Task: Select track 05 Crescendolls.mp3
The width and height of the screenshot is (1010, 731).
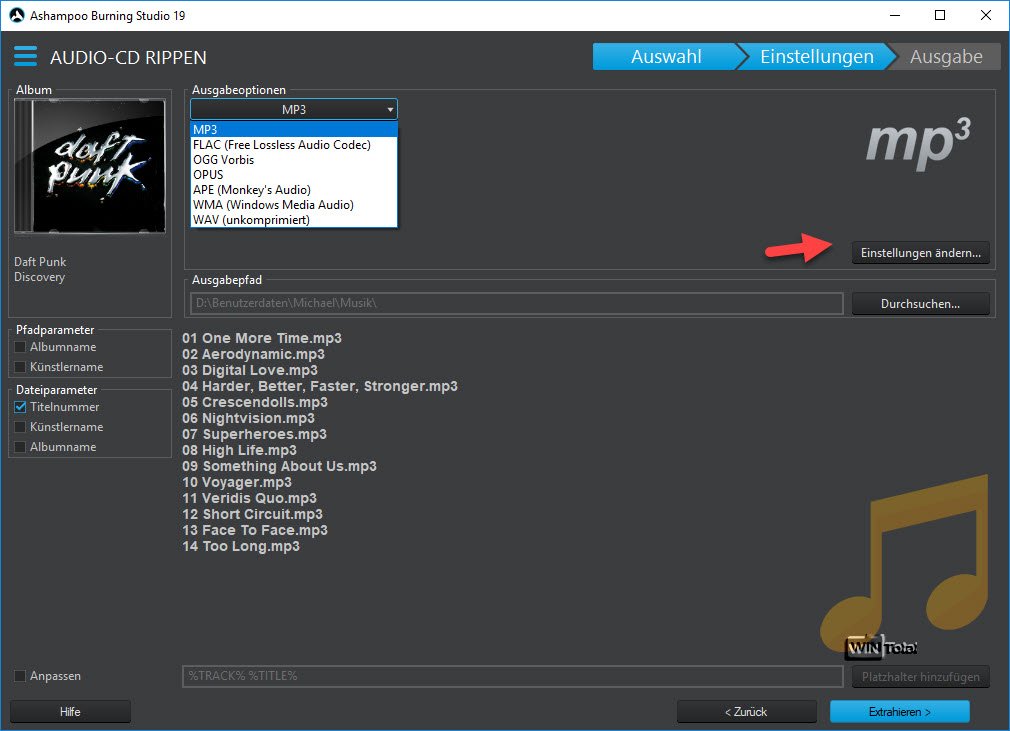Action: coord(254,403)
